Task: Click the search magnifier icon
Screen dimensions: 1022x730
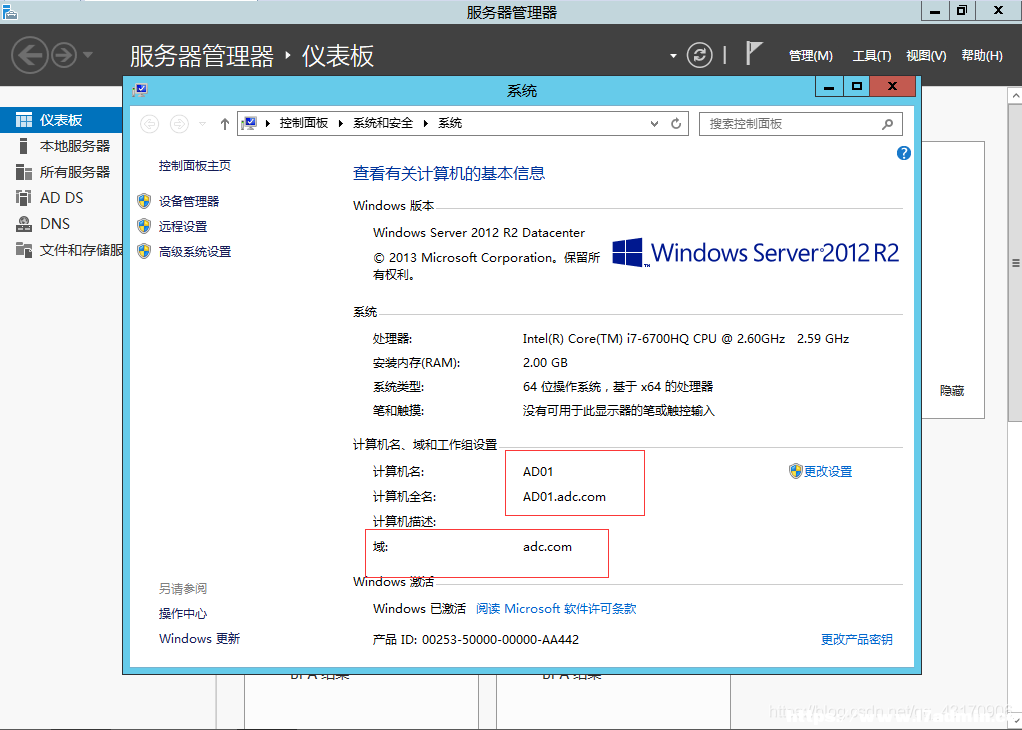Action: tap(887, 124)
